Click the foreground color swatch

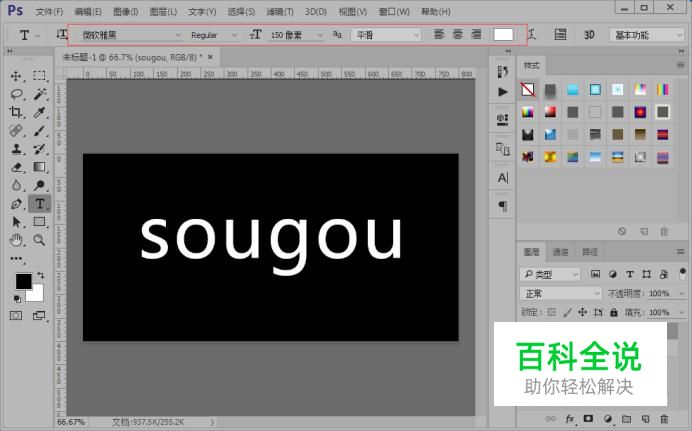click(x=23, y=281)
